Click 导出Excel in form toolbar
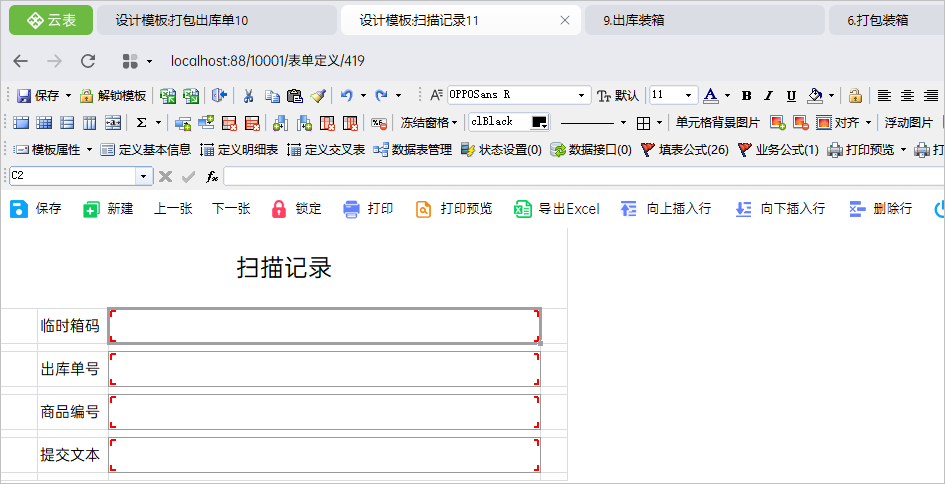 click(557, 209)
